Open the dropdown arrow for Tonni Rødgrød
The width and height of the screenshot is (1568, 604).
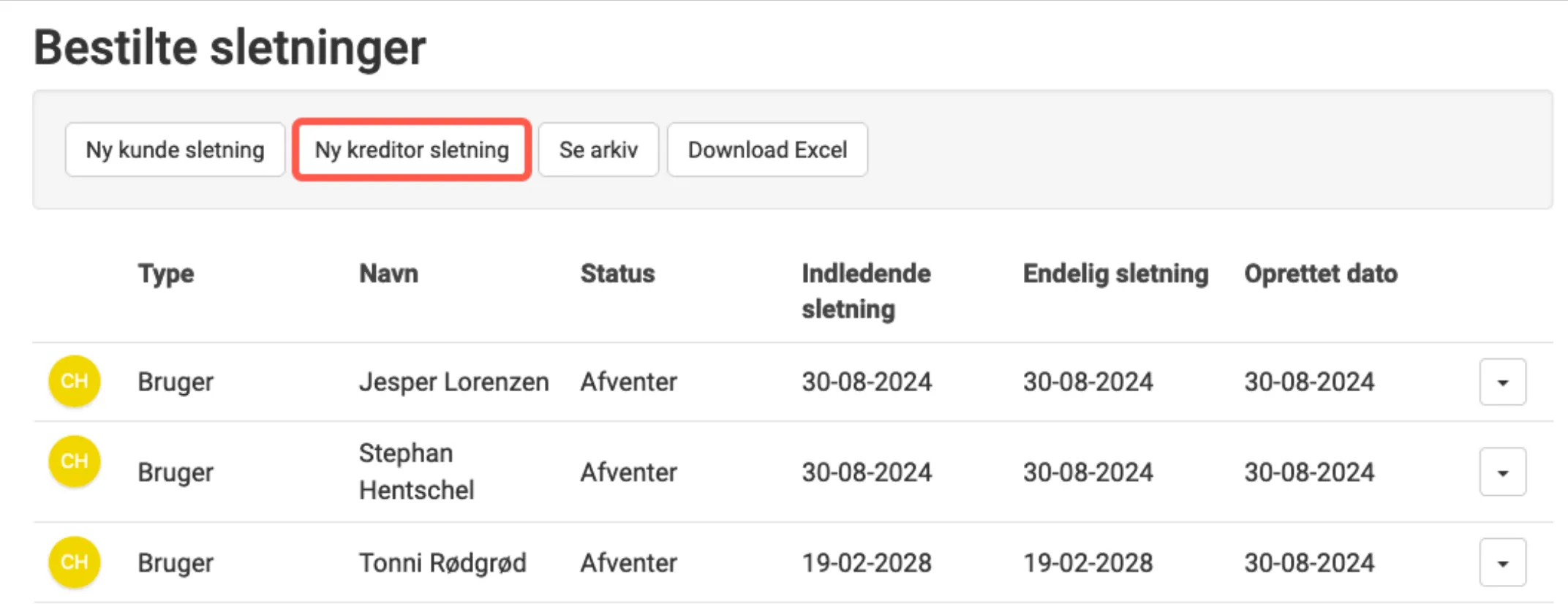(x=1502, y=562)
